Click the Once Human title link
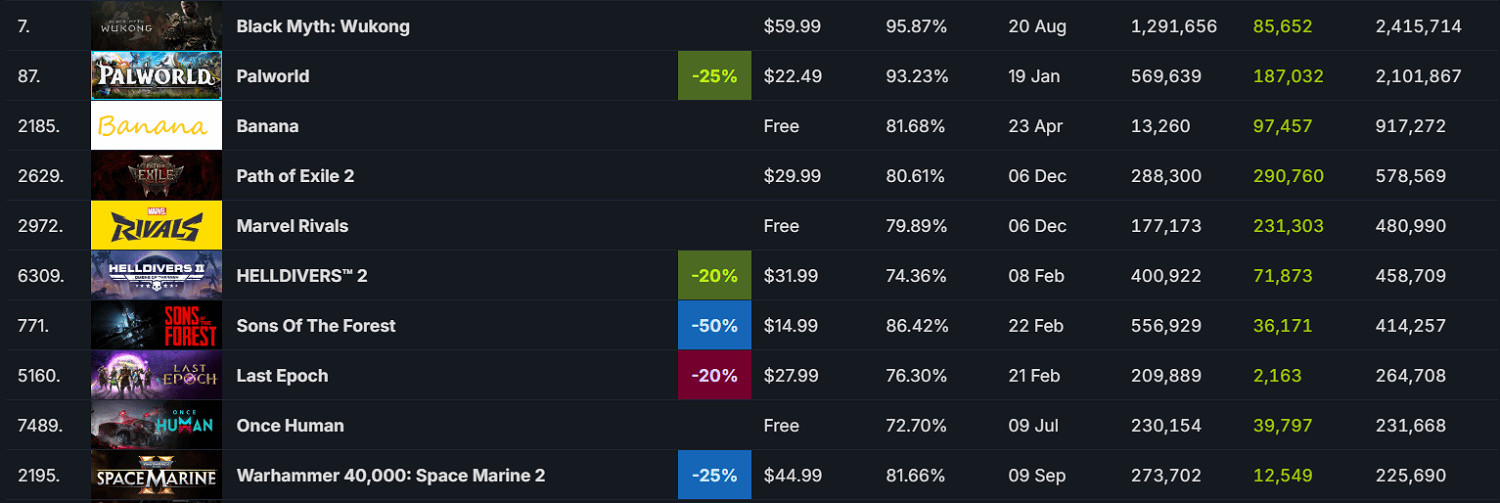 [x=290, y=426]
